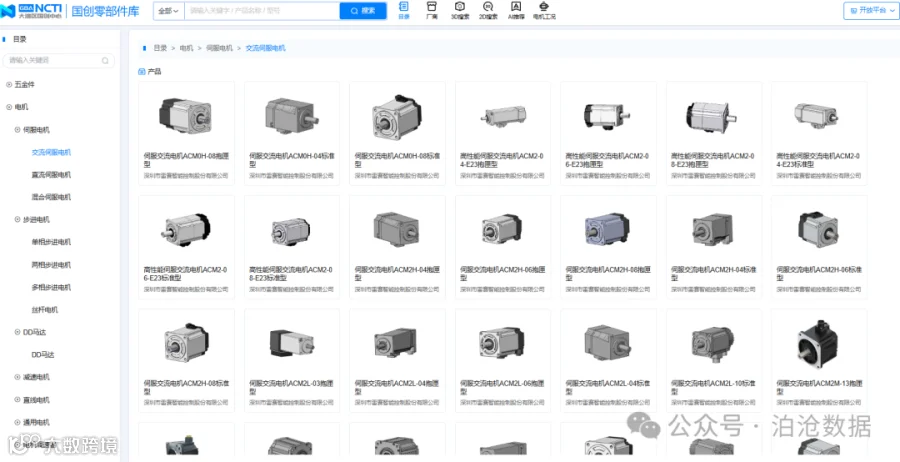Open the 开放平台 dropdown at top right
Image resolution: width=900 pixels, height=462 pixels.
click(871, 10)
